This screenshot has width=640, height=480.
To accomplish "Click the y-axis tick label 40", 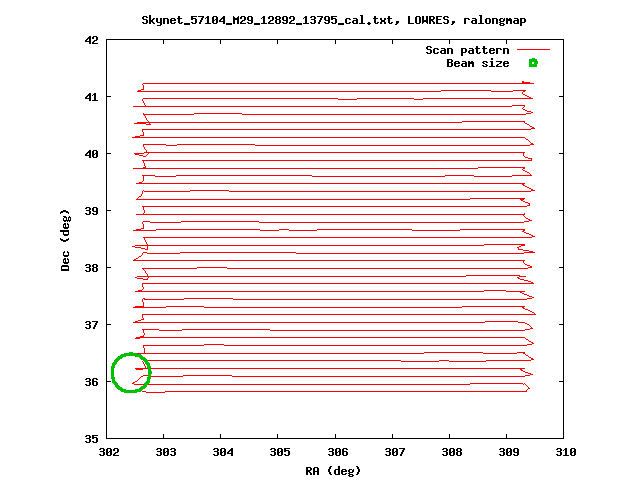I will click(x=92, y=154).
